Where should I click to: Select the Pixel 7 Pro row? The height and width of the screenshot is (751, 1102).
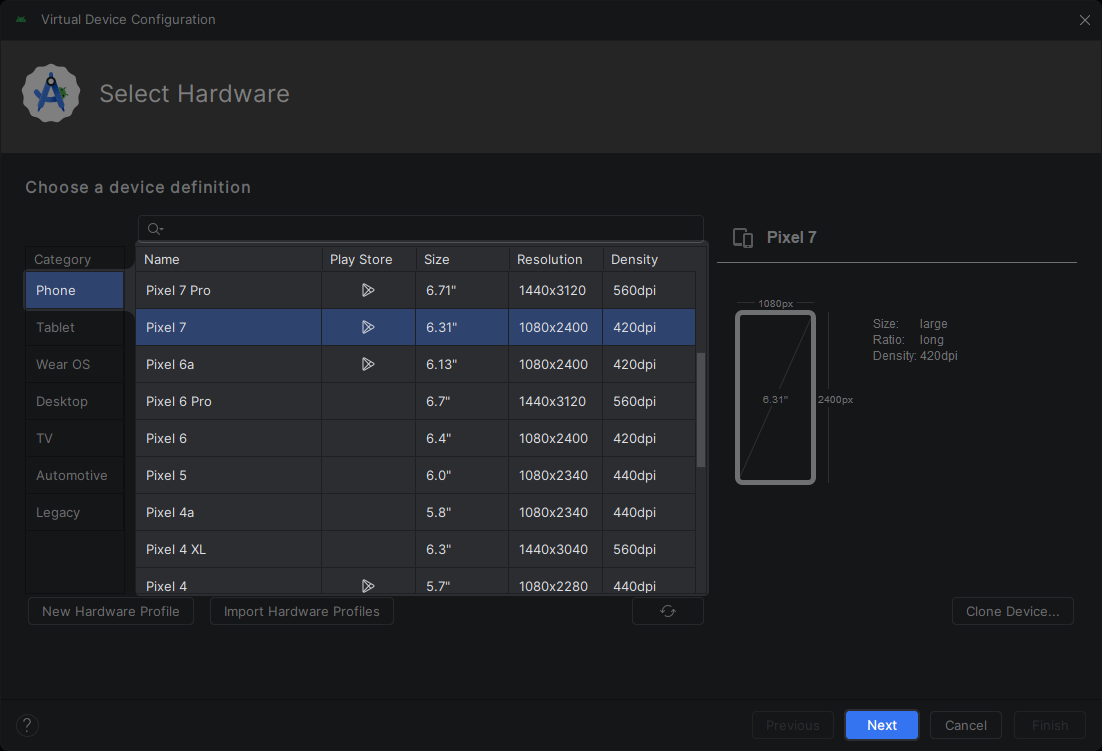tap(415, 290)
